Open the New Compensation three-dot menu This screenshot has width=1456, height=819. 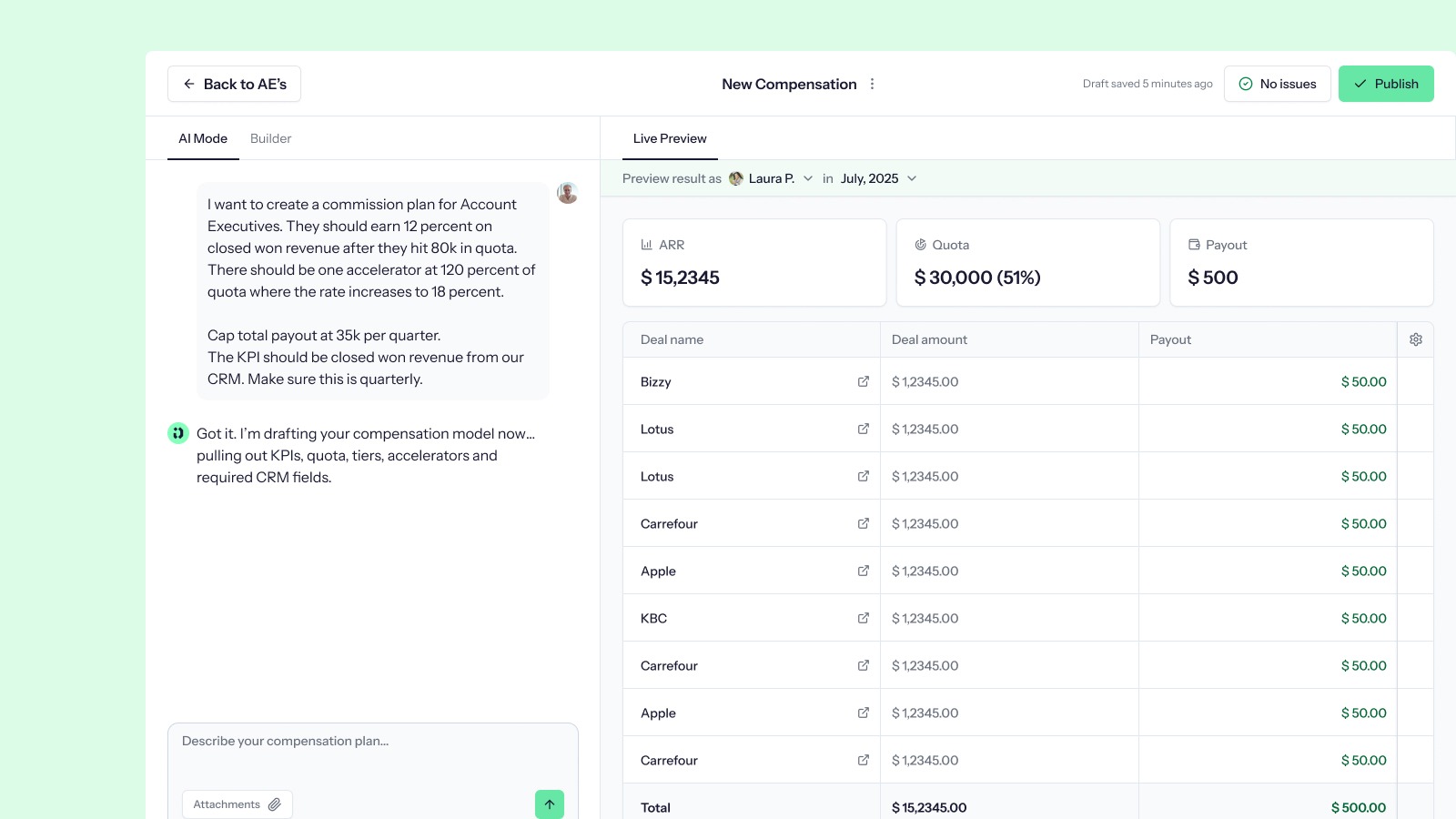tap(872, 84)
